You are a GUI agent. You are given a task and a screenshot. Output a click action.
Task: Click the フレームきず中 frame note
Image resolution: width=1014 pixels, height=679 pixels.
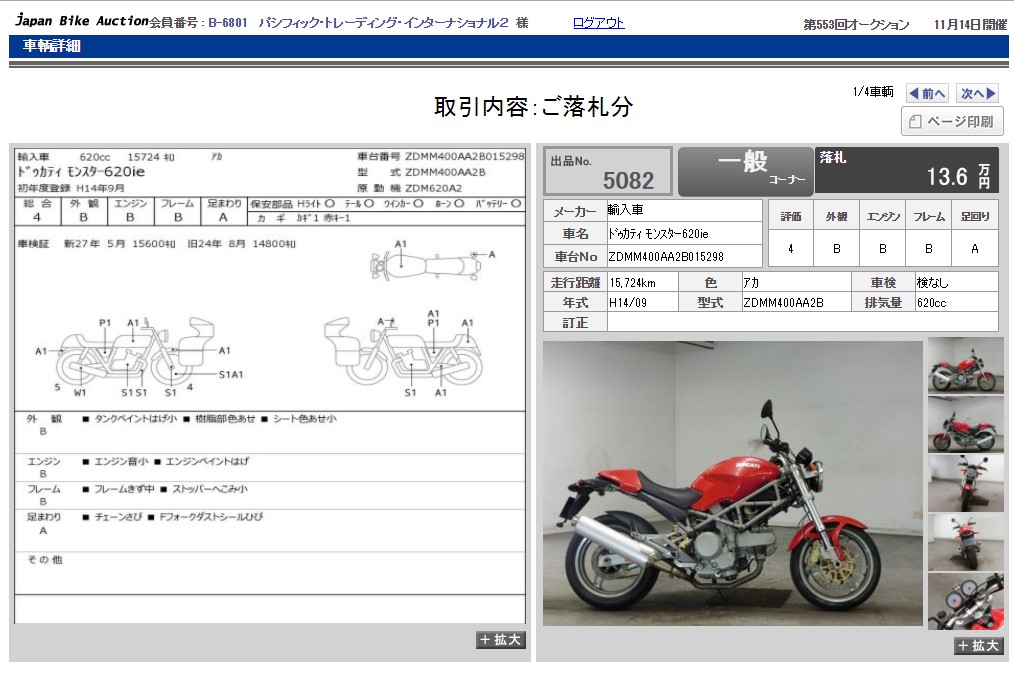[124, 490]
